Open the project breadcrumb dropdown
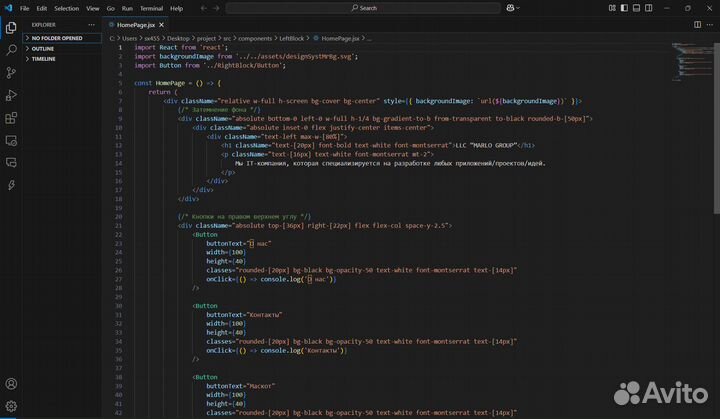Viewport: 720px width, 419px height. (x=206, y=39)
